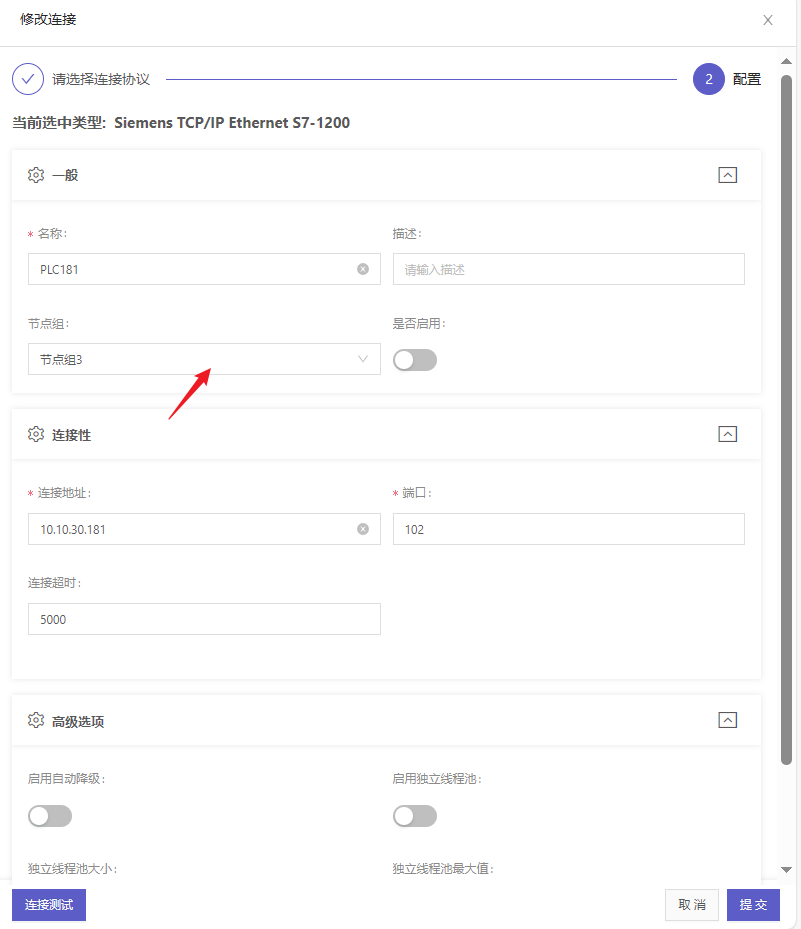Collapse the 高级选项 section
801x929 pixels.
(x=728, y=720)
